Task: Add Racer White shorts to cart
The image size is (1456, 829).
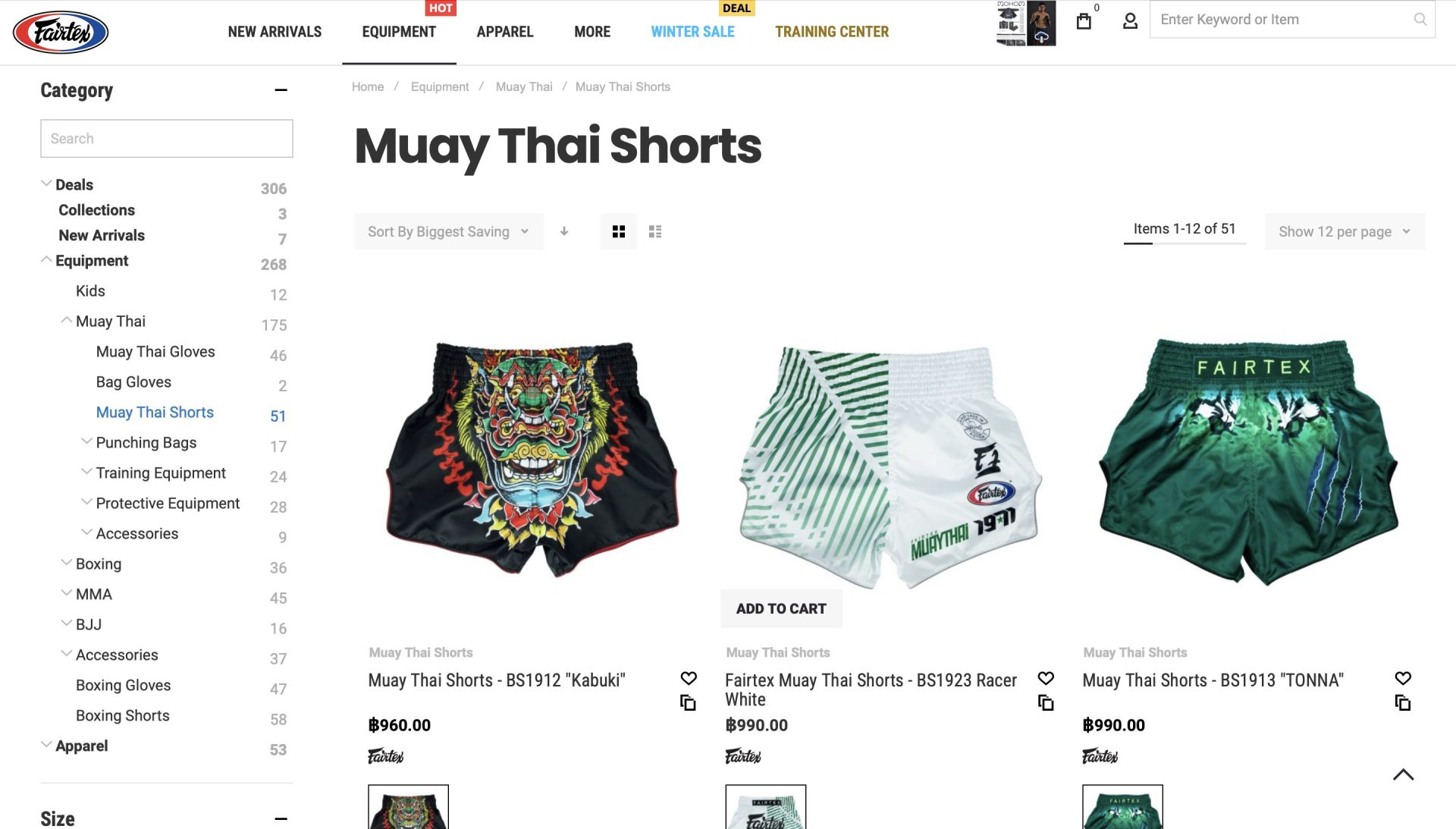Action: point(781,608)
